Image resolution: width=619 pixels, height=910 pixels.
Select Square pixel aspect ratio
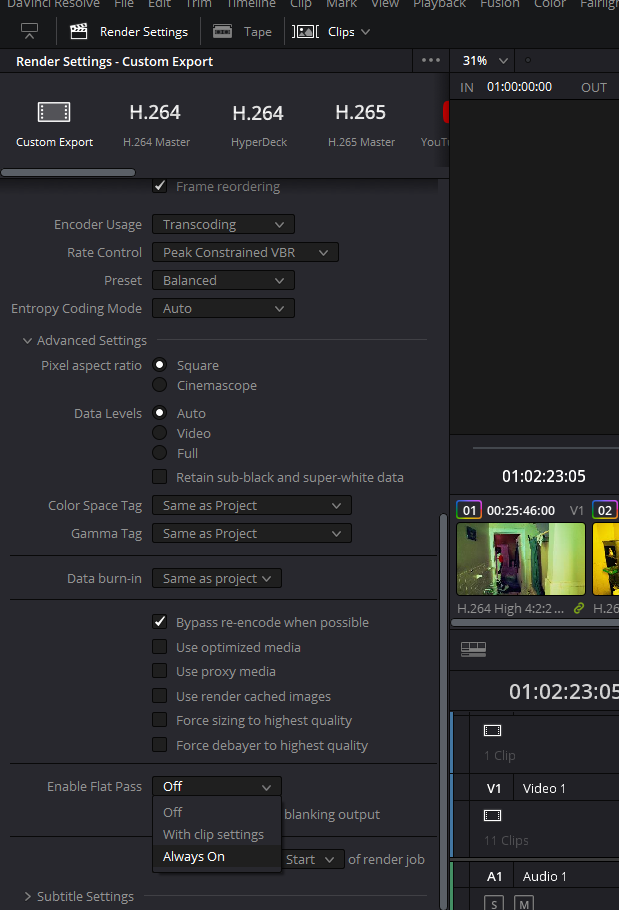pos(160,365)
